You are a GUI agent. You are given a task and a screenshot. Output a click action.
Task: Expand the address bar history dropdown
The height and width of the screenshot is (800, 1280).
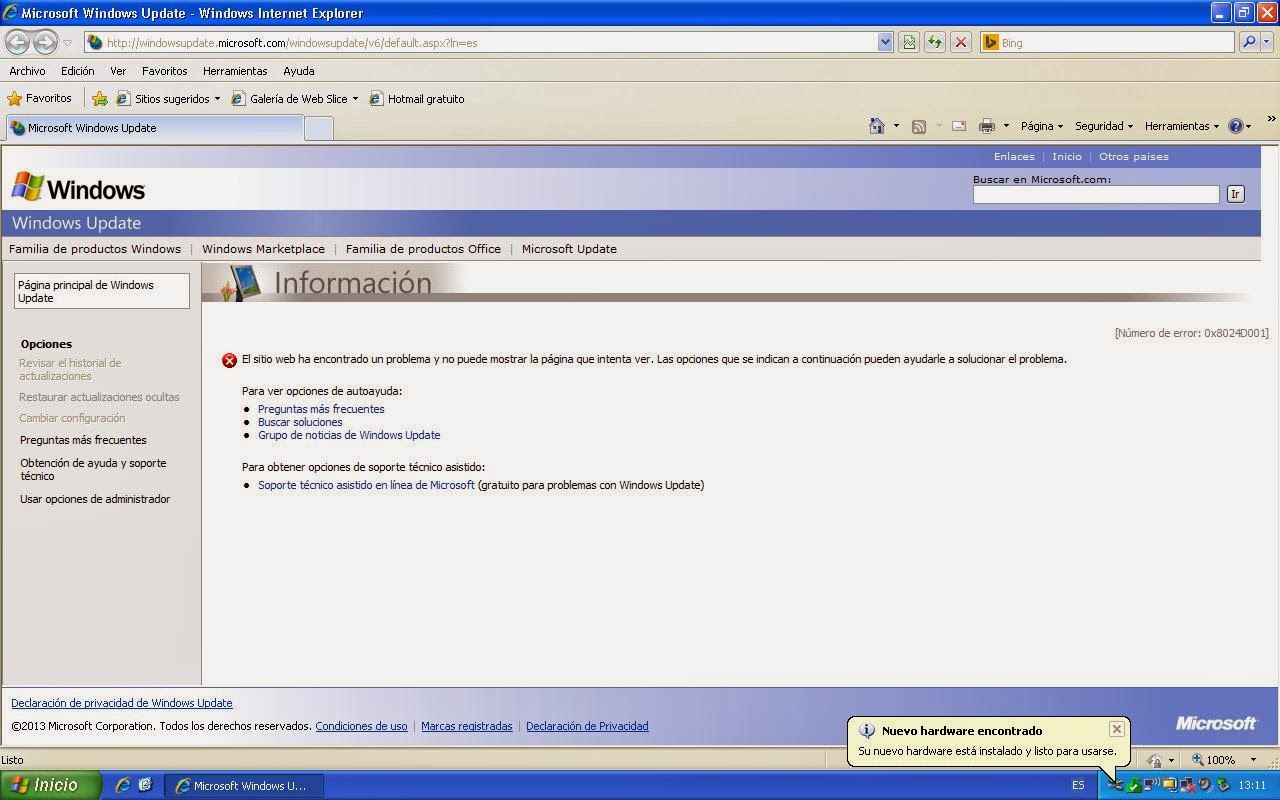click(x=885, y=42)
